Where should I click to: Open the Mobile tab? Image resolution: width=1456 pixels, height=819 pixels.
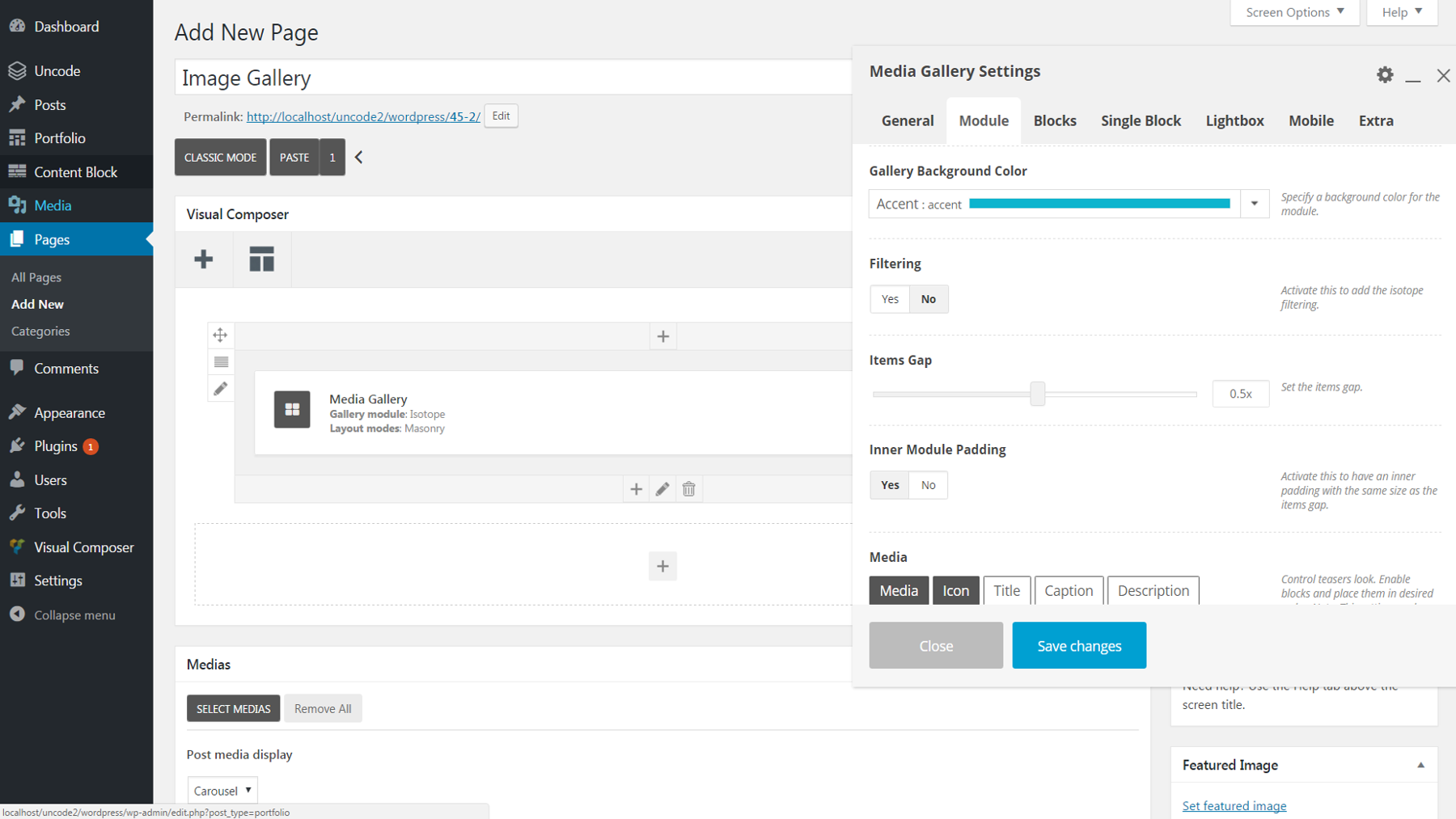click(1311, 120)
